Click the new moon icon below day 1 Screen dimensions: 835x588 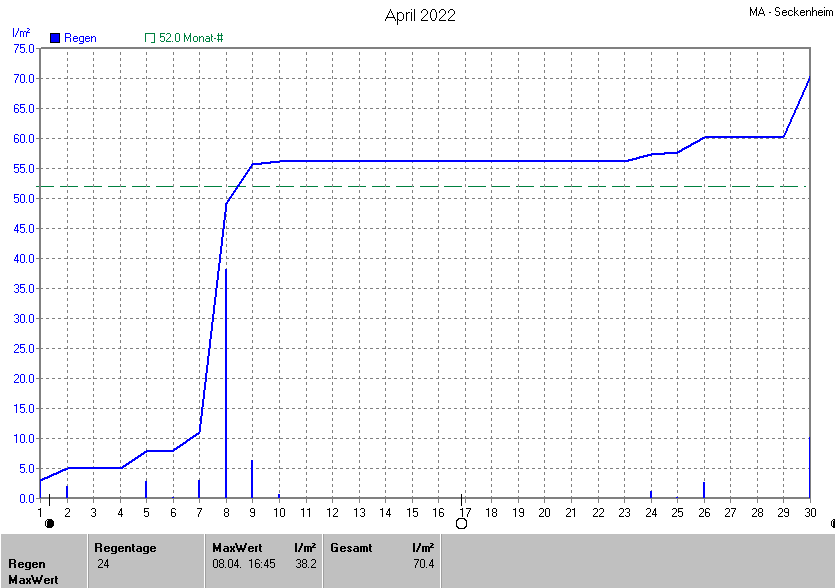pyautogui.click(x=49, y=523)
